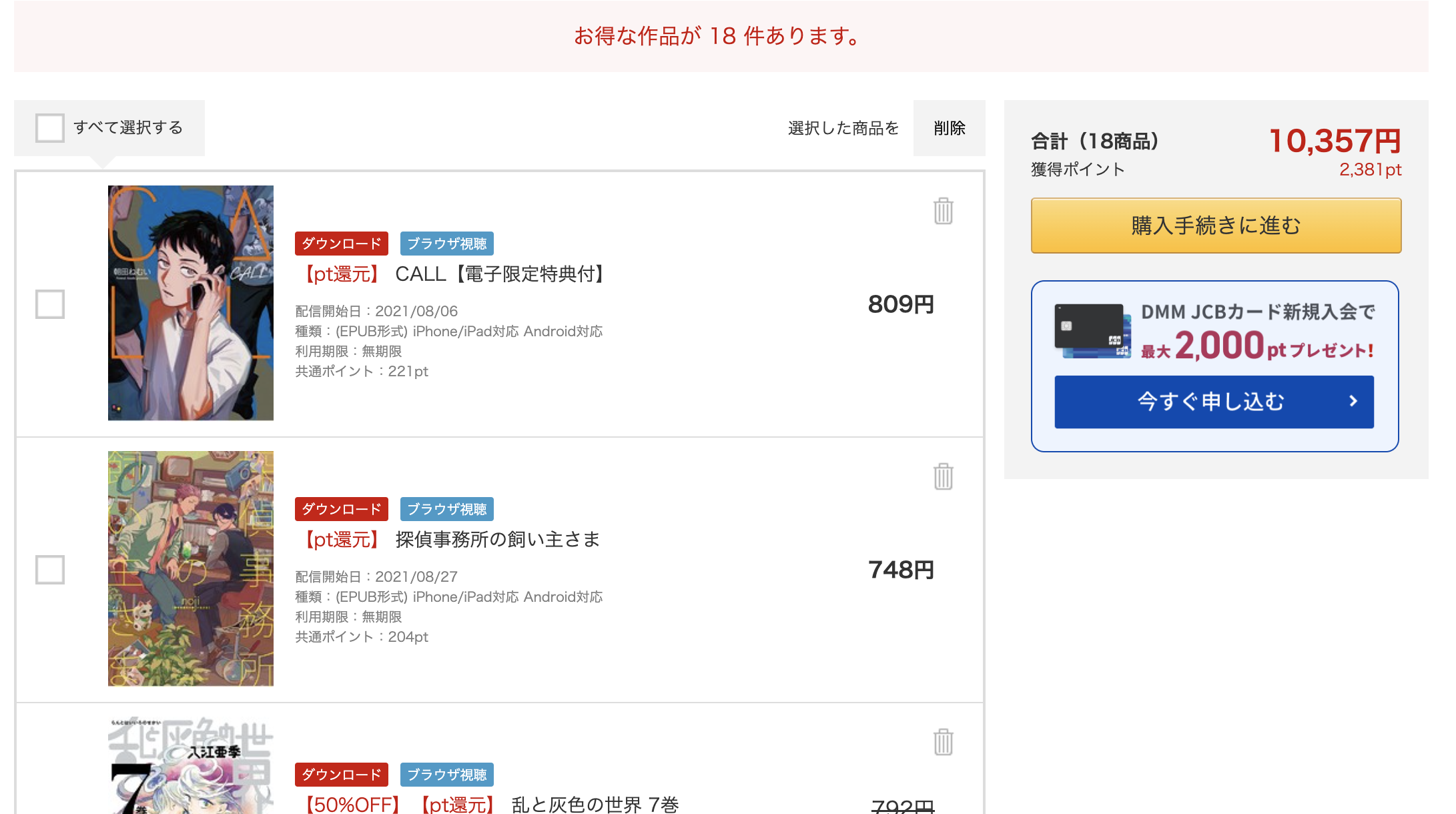Remove 探偵事務所の飼い主さま via trash icon
Image resolution: width=1456 pixels, height=814 pixels.
[943, 476]
